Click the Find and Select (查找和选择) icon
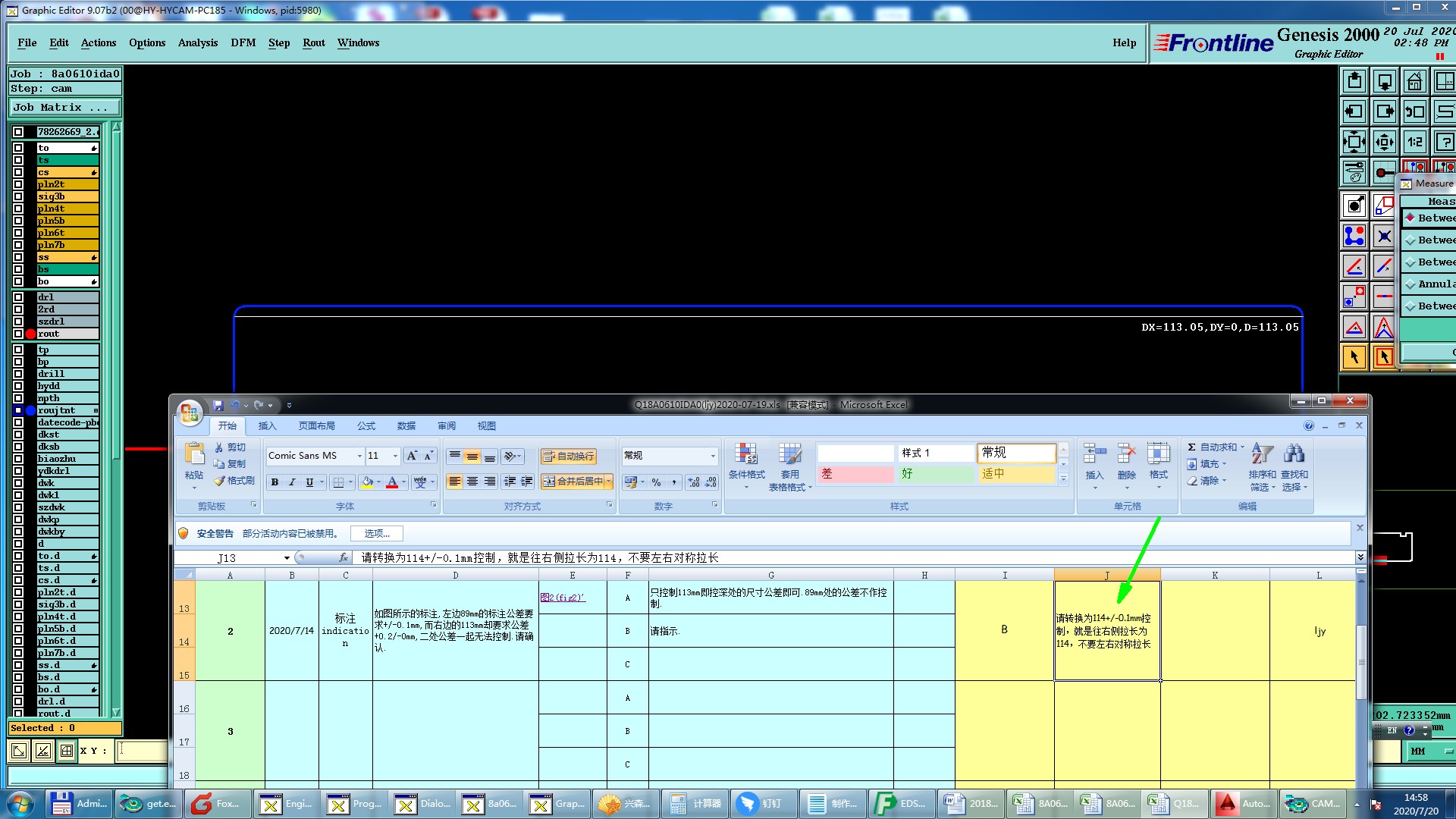The width and height of the screenshot is (1456, 819). 1294,453
